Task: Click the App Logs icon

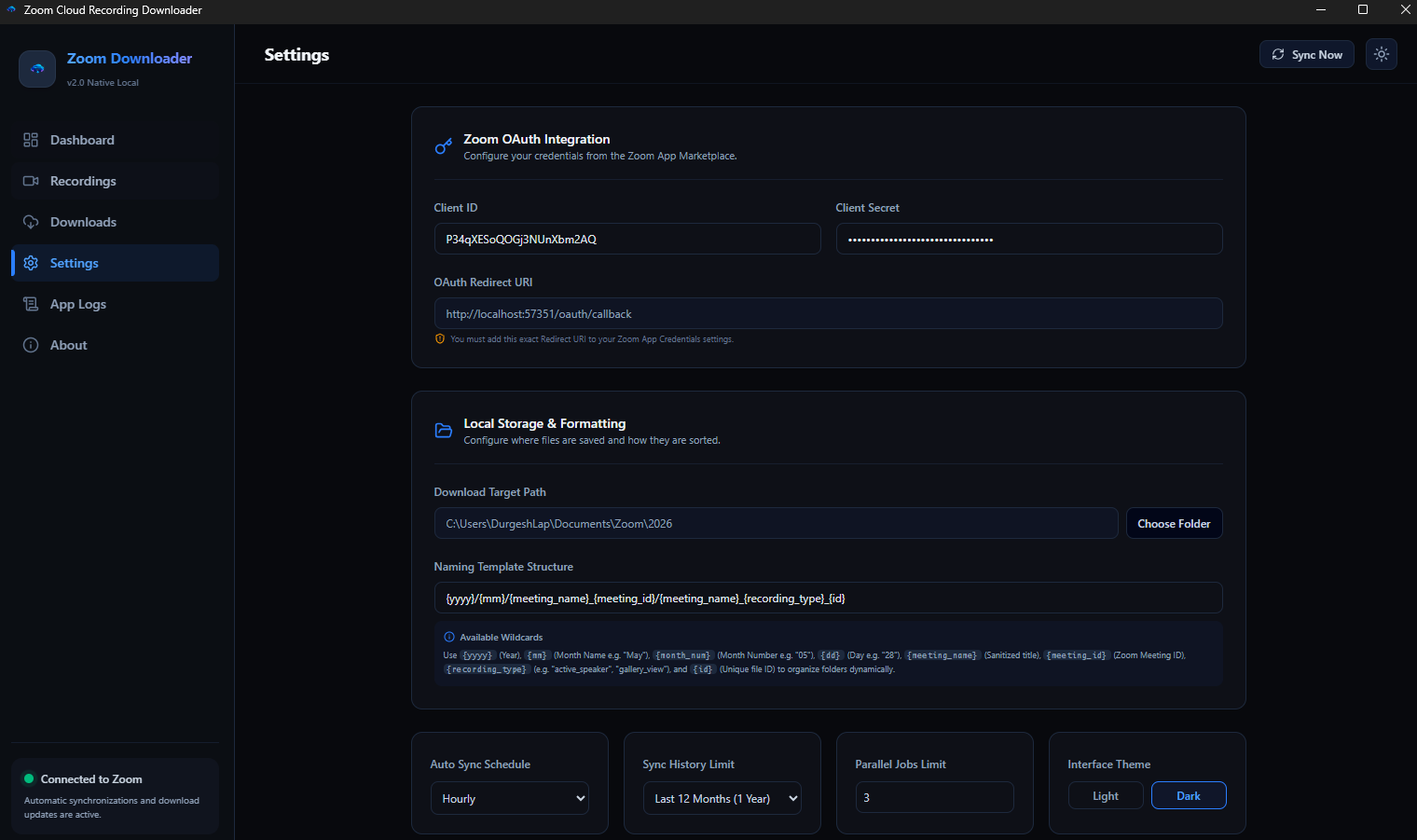Action: click(31, 304)
